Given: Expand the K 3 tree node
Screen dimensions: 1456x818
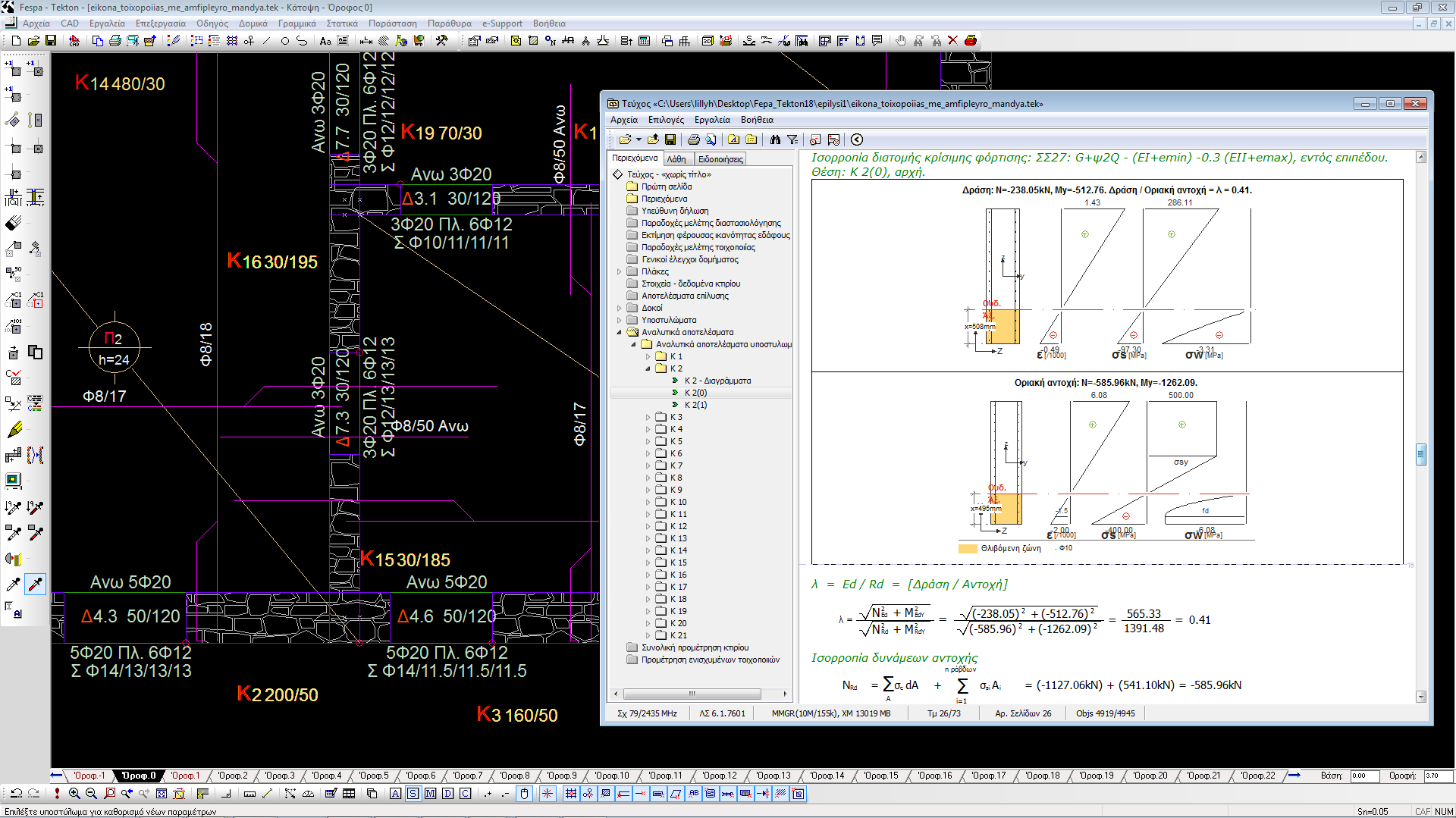Looking at the screenshot, I should coord(648,417).
